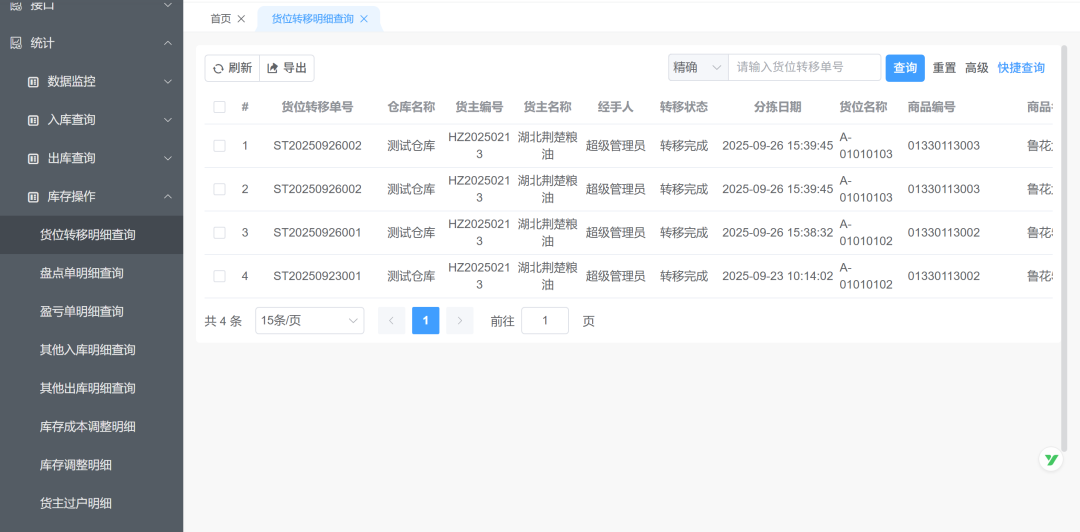Collapse the 库存操作 menu section

point(167,197)
